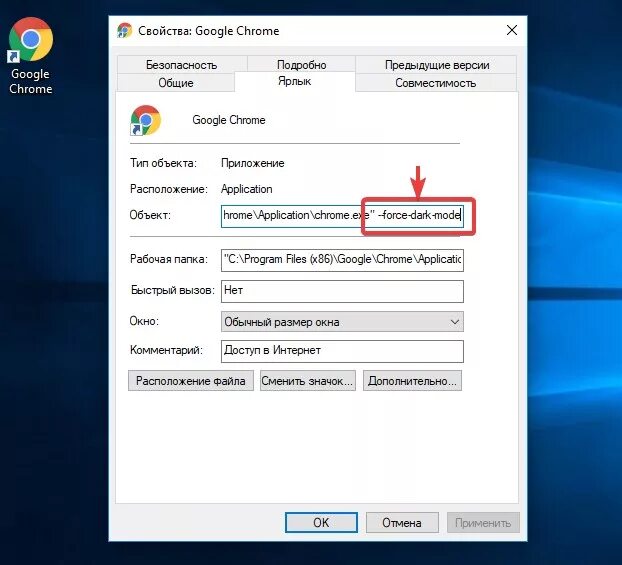Confirm with the OK button
The width and height of the screenshot is (622, 565).
[x=321, y=523]
